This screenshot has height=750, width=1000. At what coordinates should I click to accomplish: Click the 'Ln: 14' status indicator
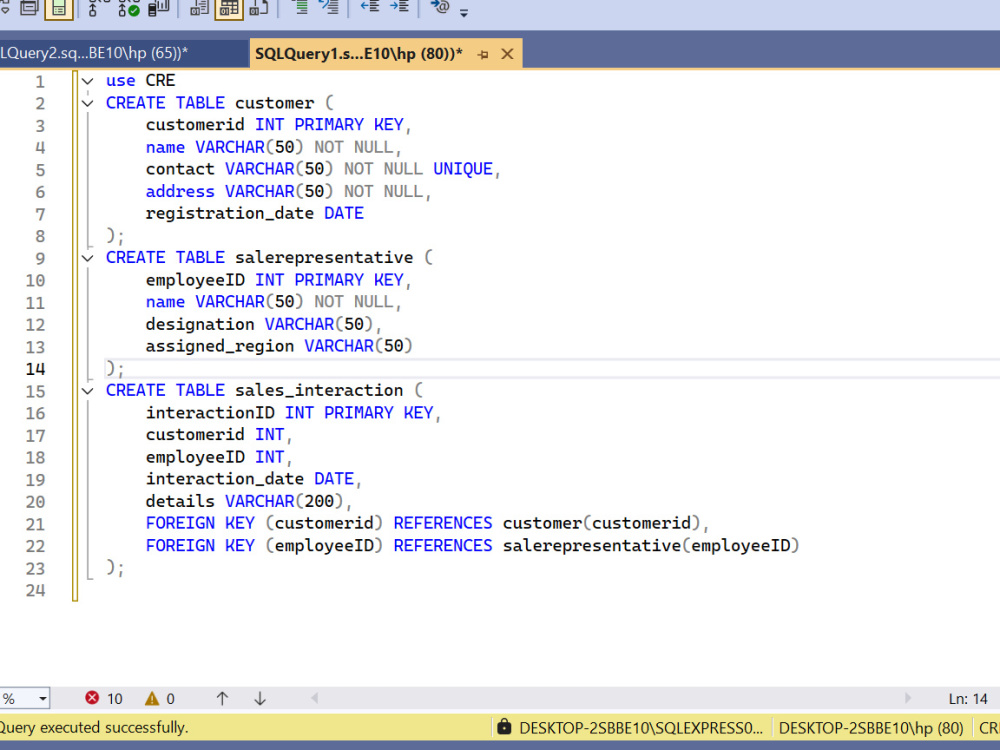coord(967,699)
